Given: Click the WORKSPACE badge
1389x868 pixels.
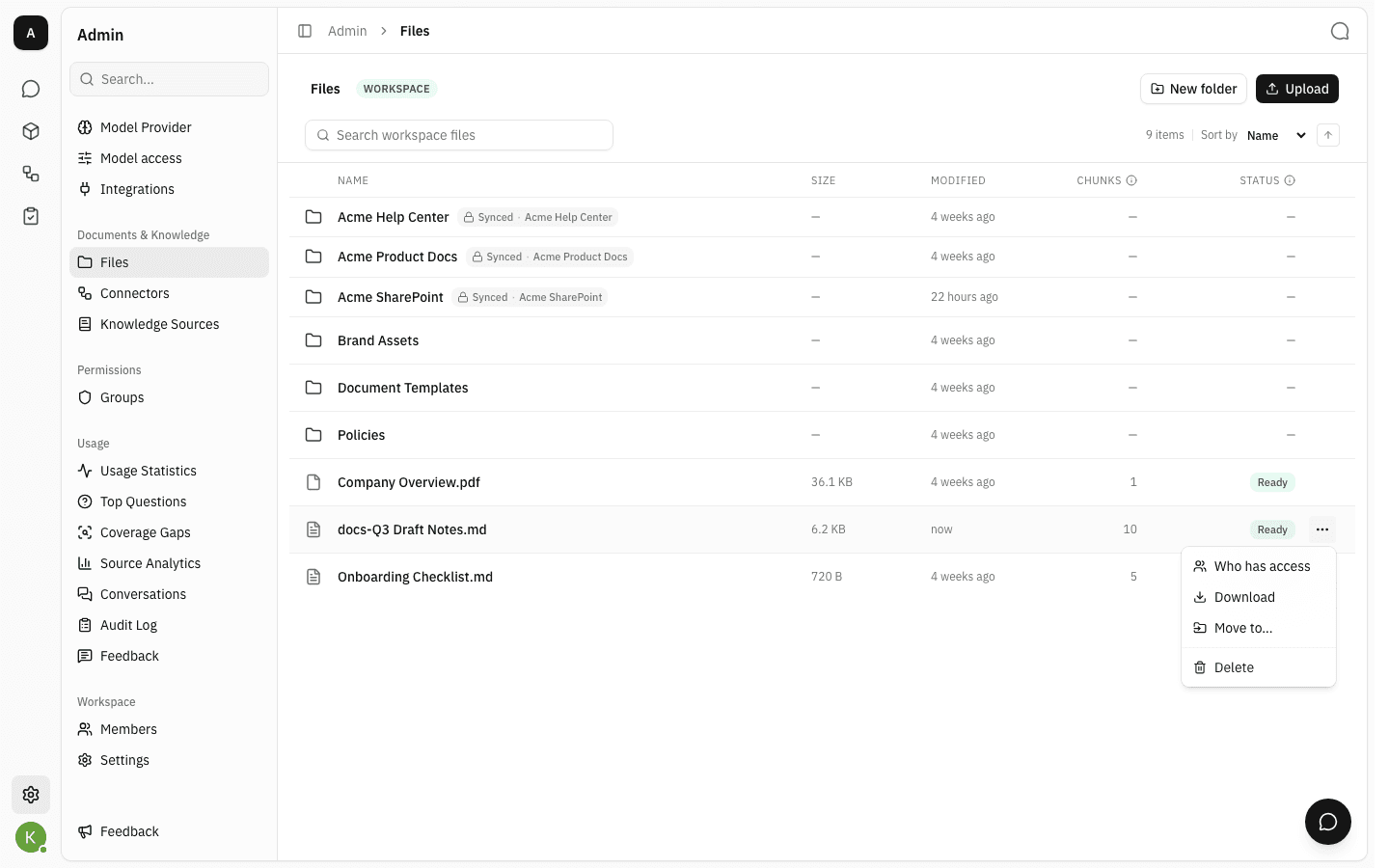Looking at the screenshot, I should click(396, 89).
